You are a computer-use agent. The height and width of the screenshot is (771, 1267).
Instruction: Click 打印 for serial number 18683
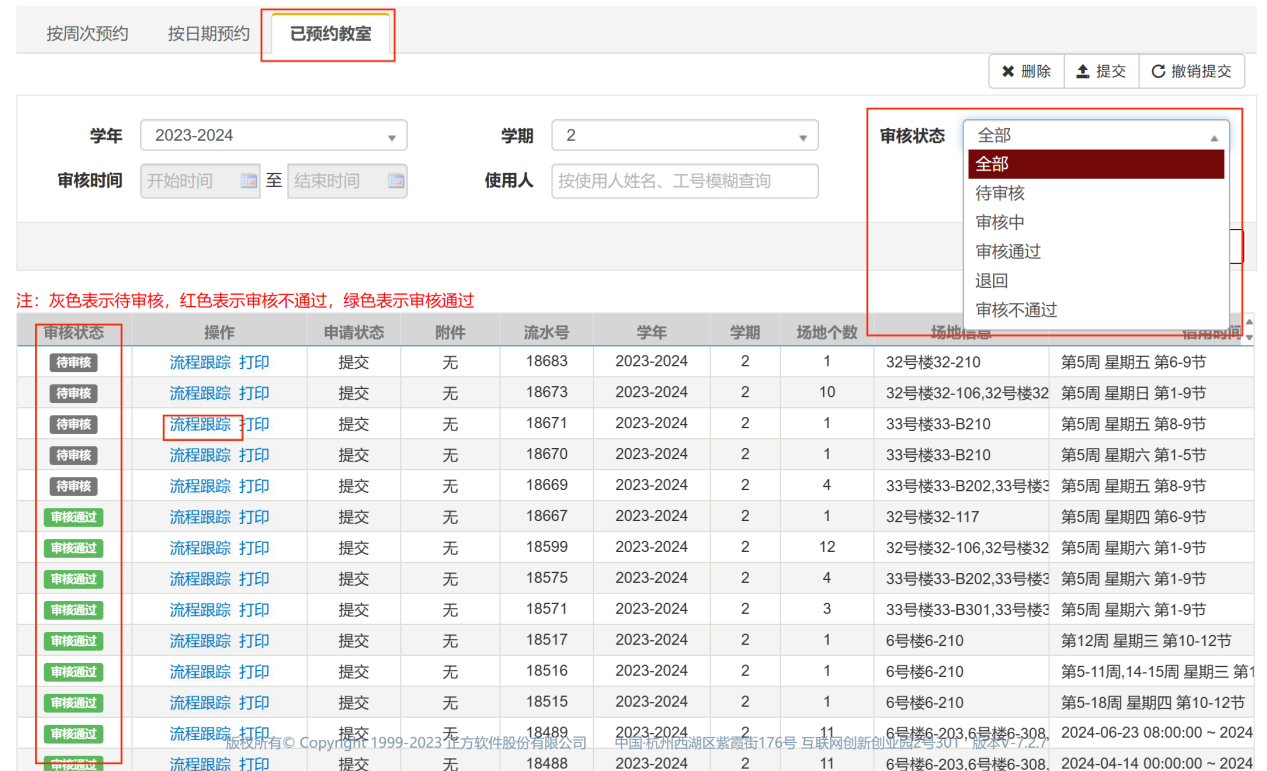click(x=254, y=362)
